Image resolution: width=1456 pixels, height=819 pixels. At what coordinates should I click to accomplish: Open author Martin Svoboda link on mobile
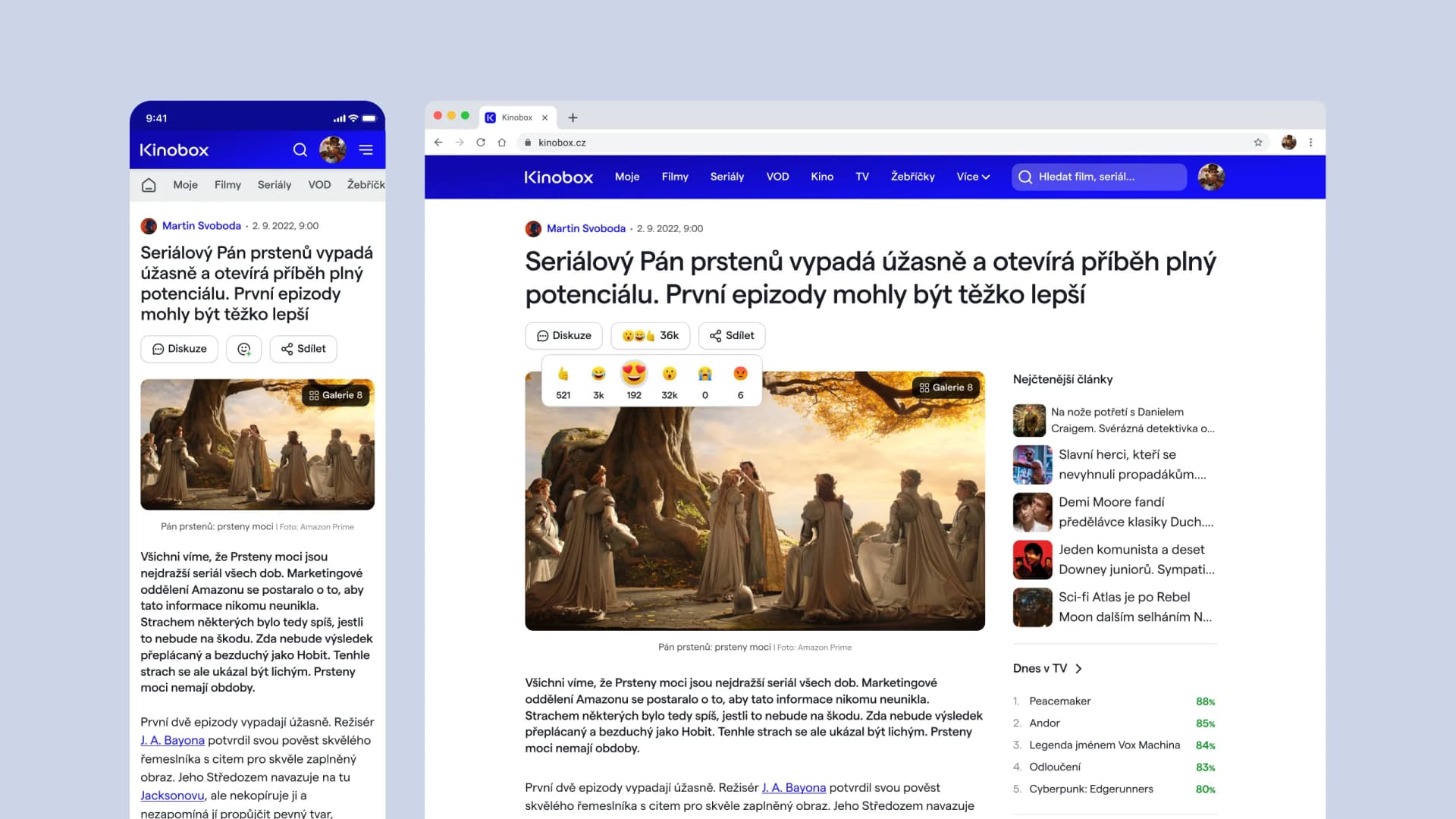click(201, 226)
